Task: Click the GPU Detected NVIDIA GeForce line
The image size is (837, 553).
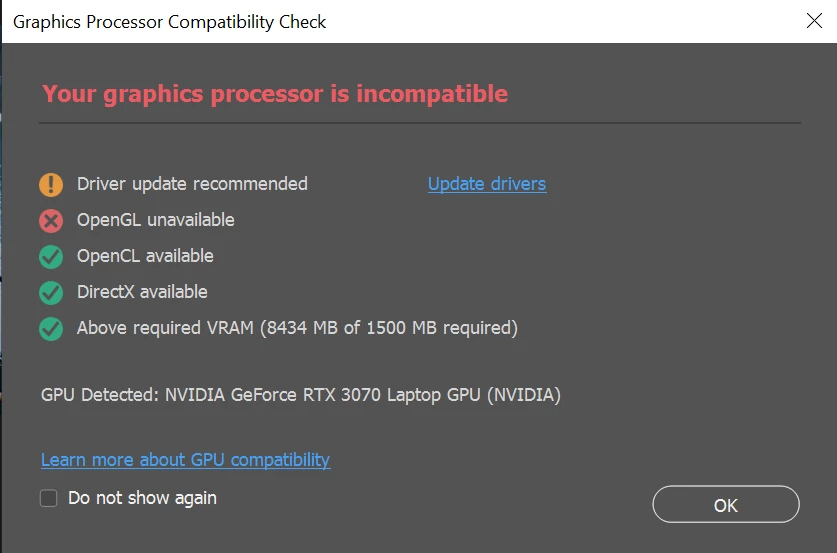Action: coord(301,395)
